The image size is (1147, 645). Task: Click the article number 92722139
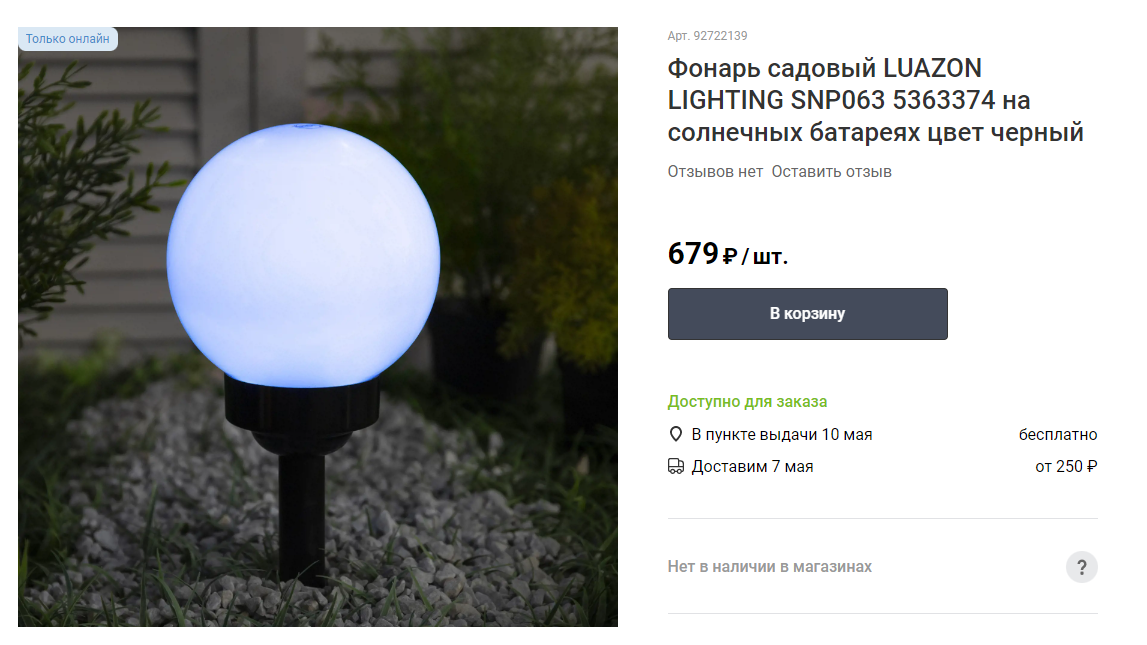click(x=707, y=36)
